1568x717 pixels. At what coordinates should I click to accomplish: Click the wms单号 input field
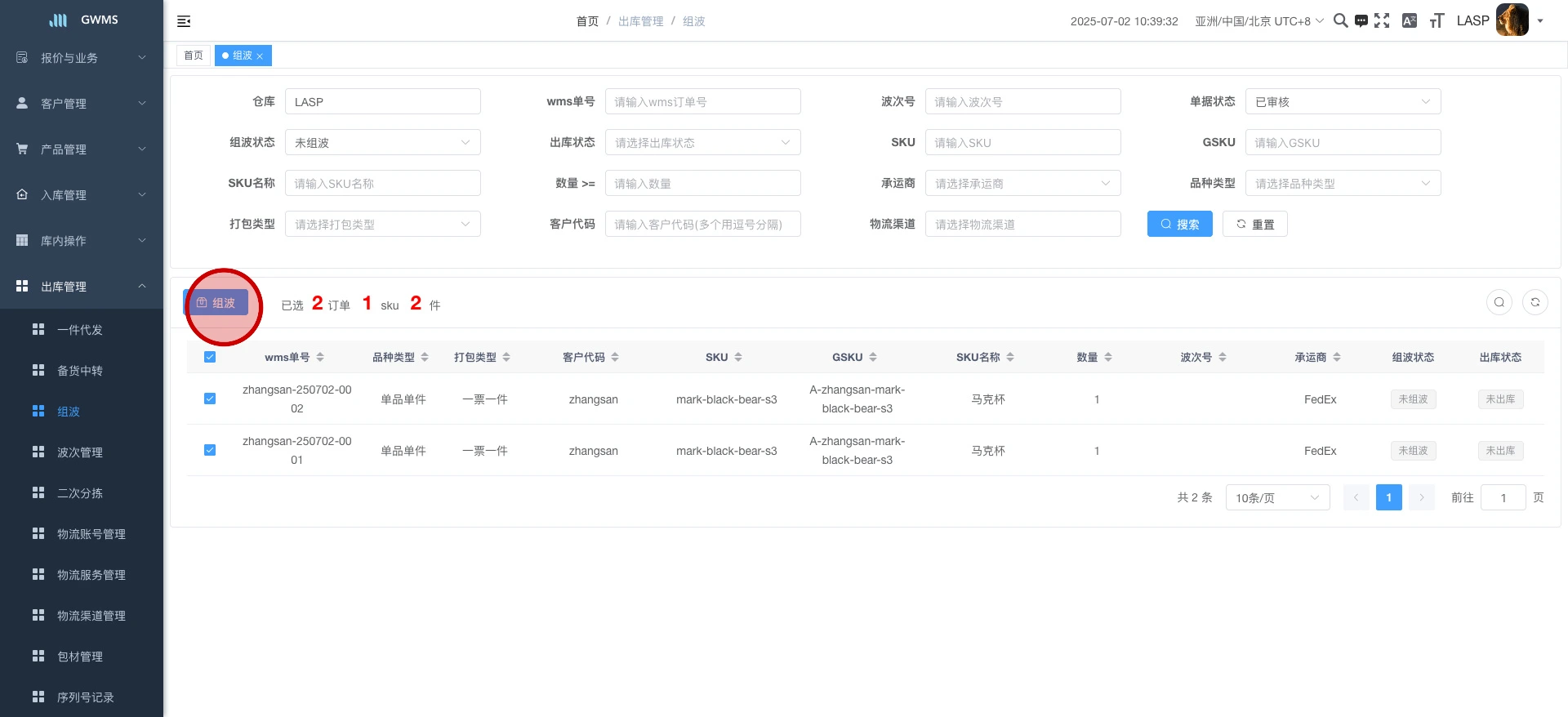click(x=702, y=102)
